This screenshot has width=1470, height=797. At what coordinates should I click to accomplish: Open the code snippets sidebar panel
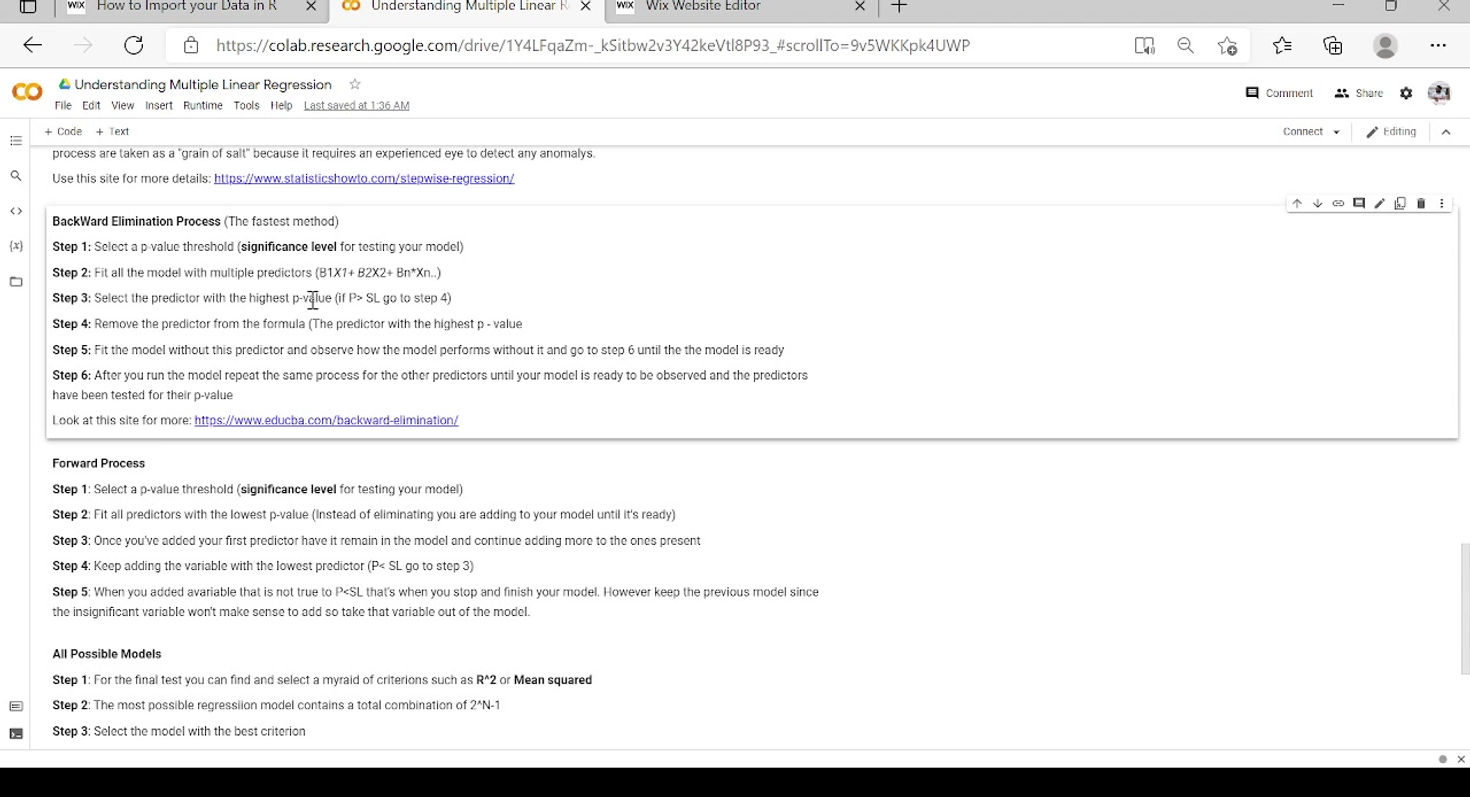(x=16, y=211)
